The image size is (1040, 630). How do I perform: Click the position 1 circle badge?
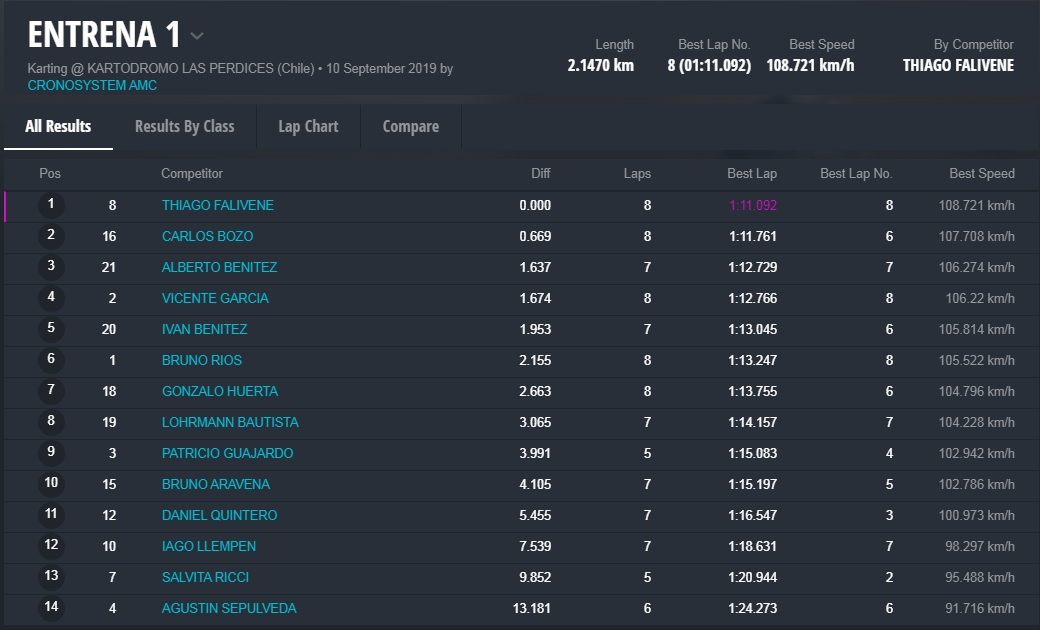pos(51,205)
